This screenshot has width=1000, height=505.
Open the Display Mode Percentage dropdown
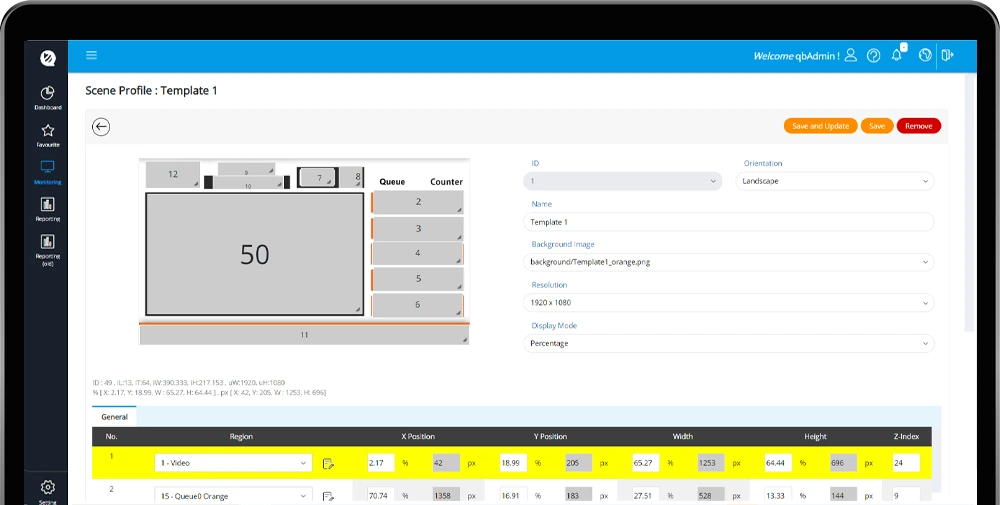728,344
